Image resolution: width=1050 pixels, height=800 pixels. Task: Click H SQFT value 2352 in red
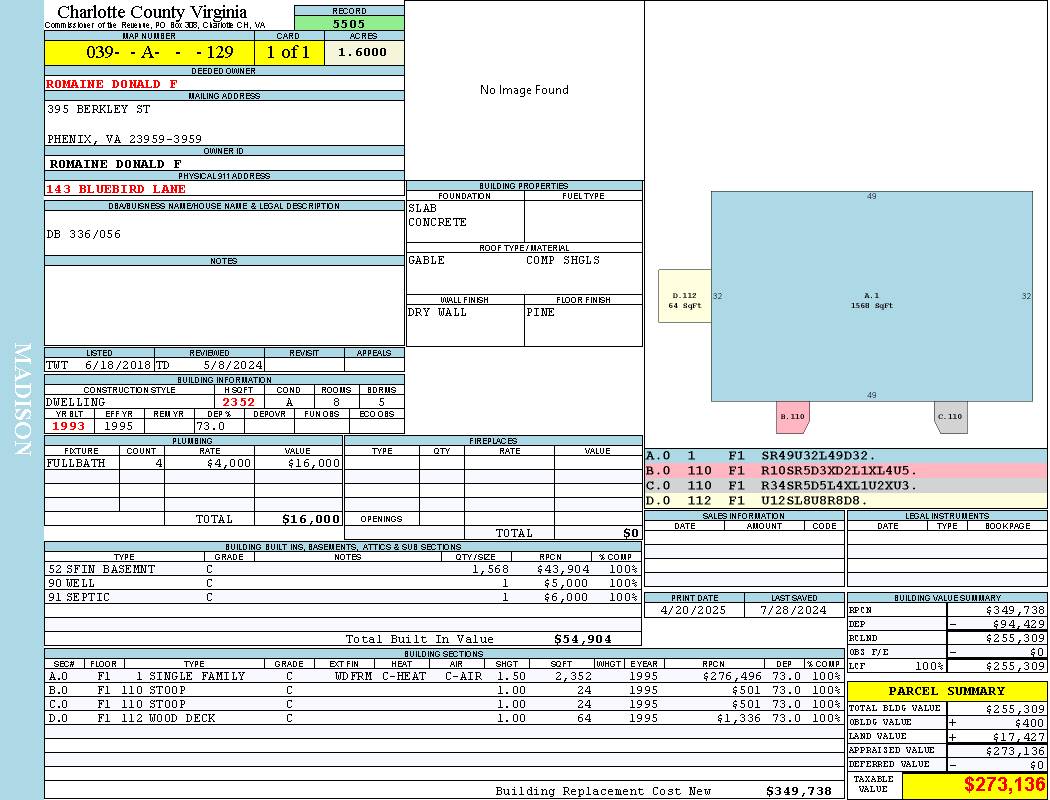238,402
